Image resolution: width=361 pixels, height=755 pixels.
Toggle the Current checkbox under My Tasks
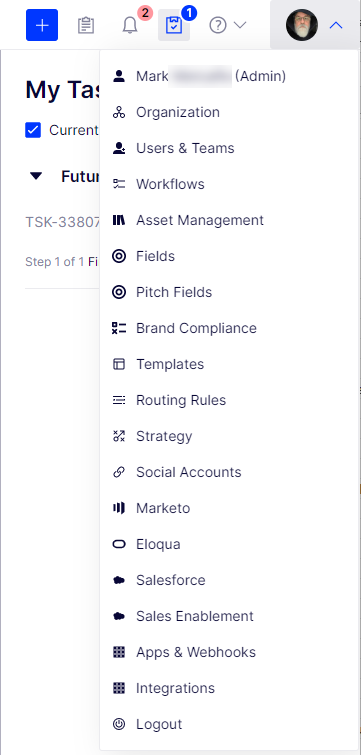(33, 130)
